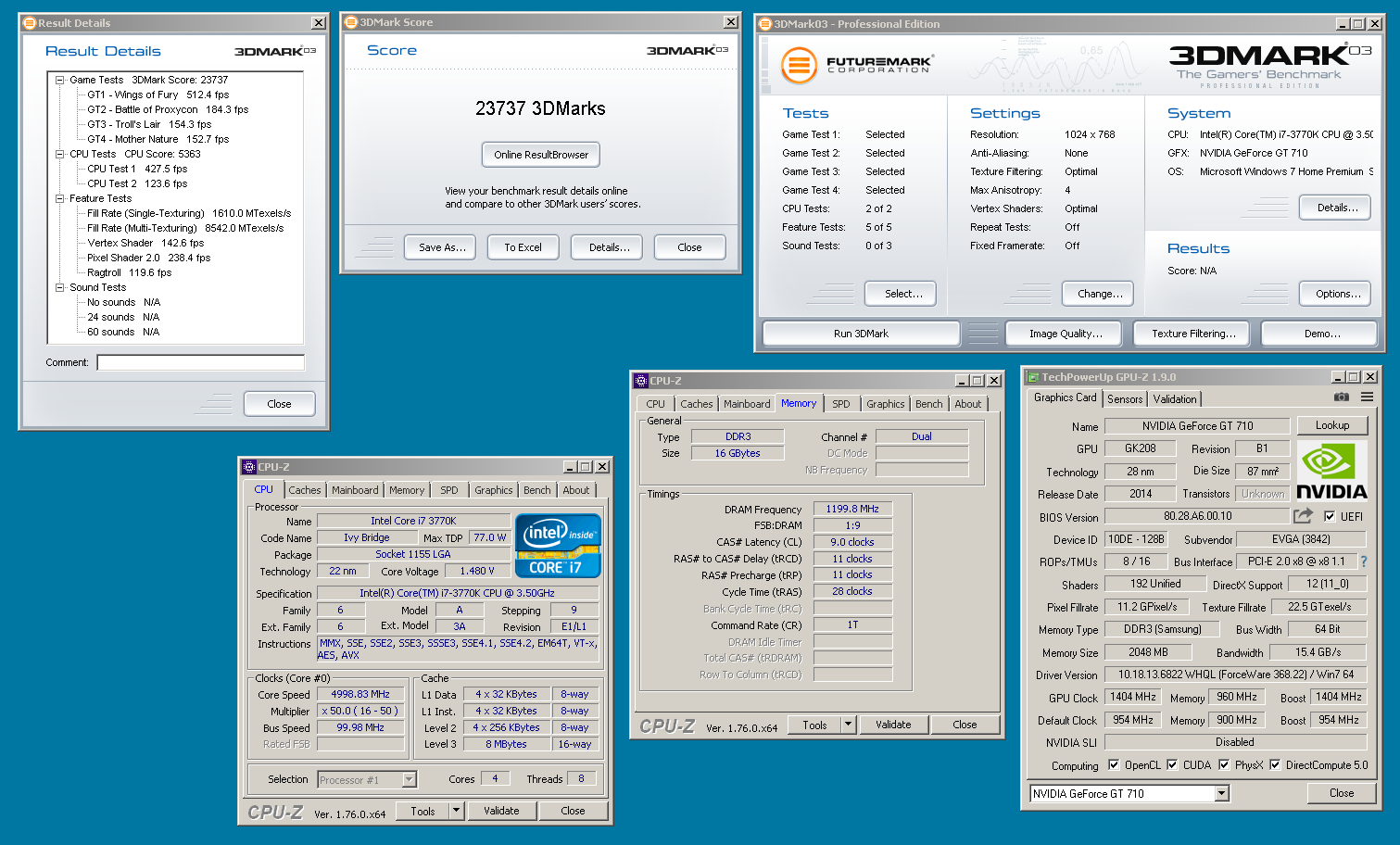Screen dimensions: 1400x845
Task: Click the Driver Version field in GPU-Z
Action: coord(1235,675)
